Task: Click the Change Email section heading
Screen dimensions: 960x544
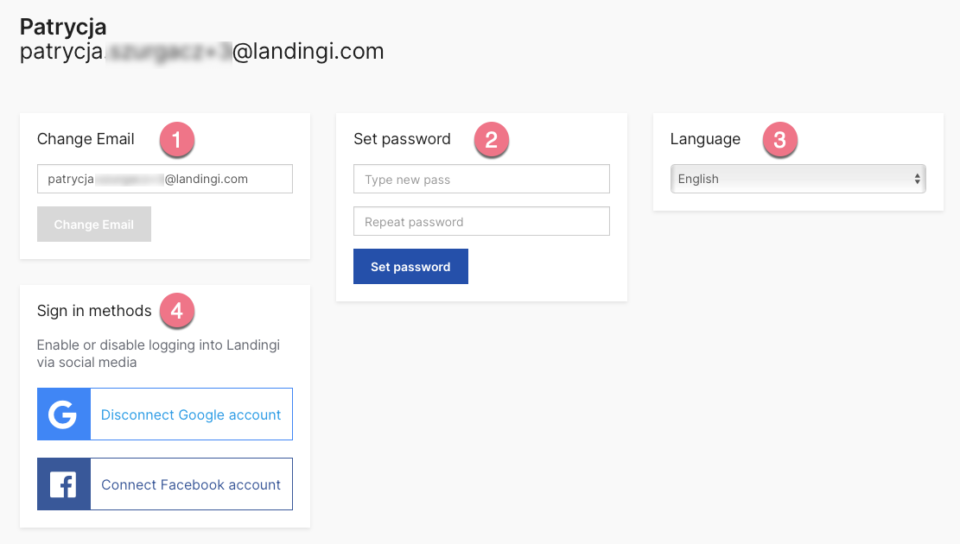Action: (x=86, y=139)
